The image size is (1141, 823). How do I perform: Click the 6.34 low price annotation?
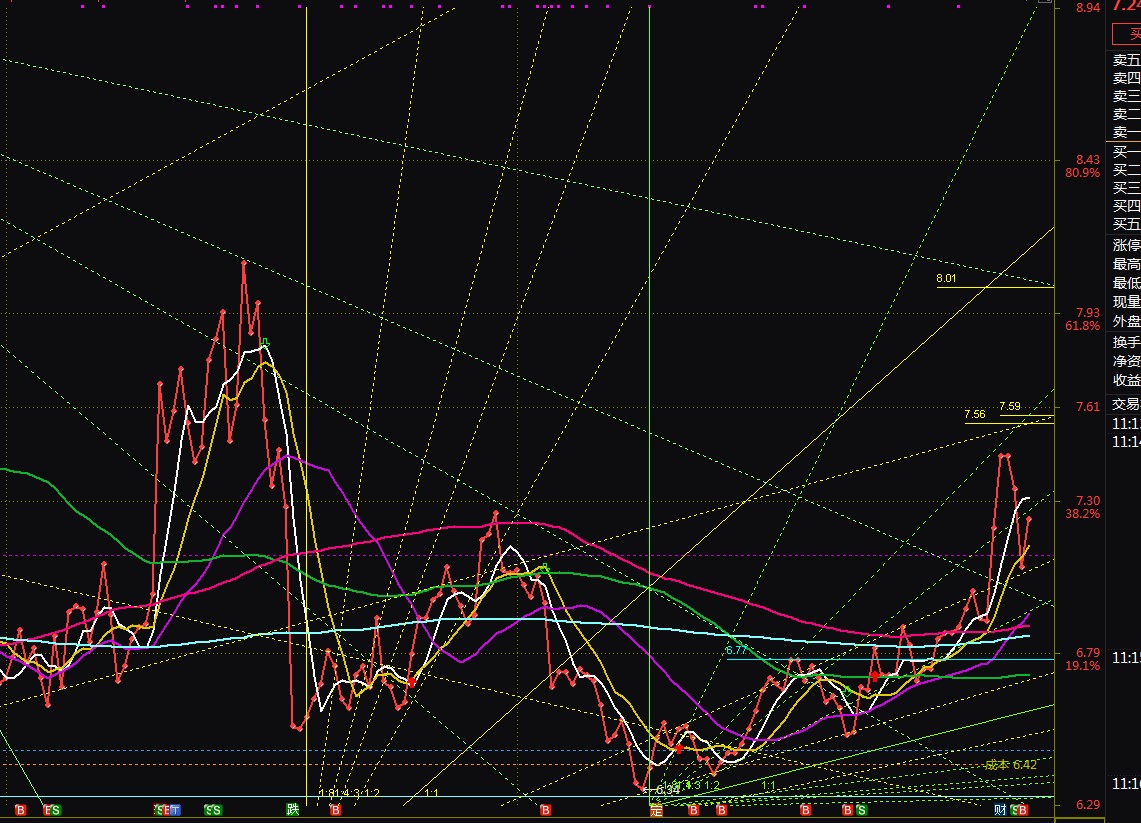667,790
